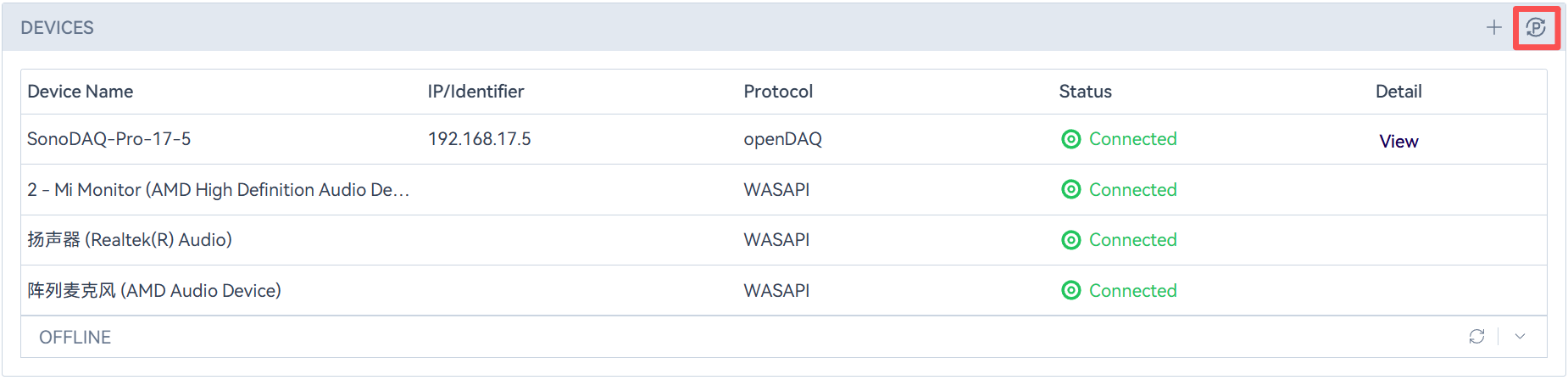This screenshot has width=1568, height=380.
Task: Click the IP/Identifier column header
Action: [475, 92]
